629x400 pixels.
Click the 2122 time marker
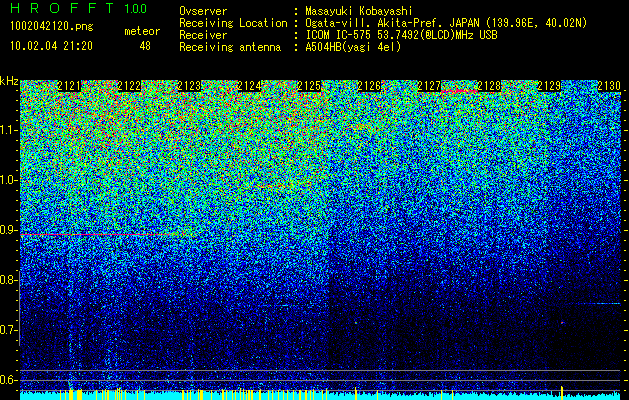click(x=129, y=86)
